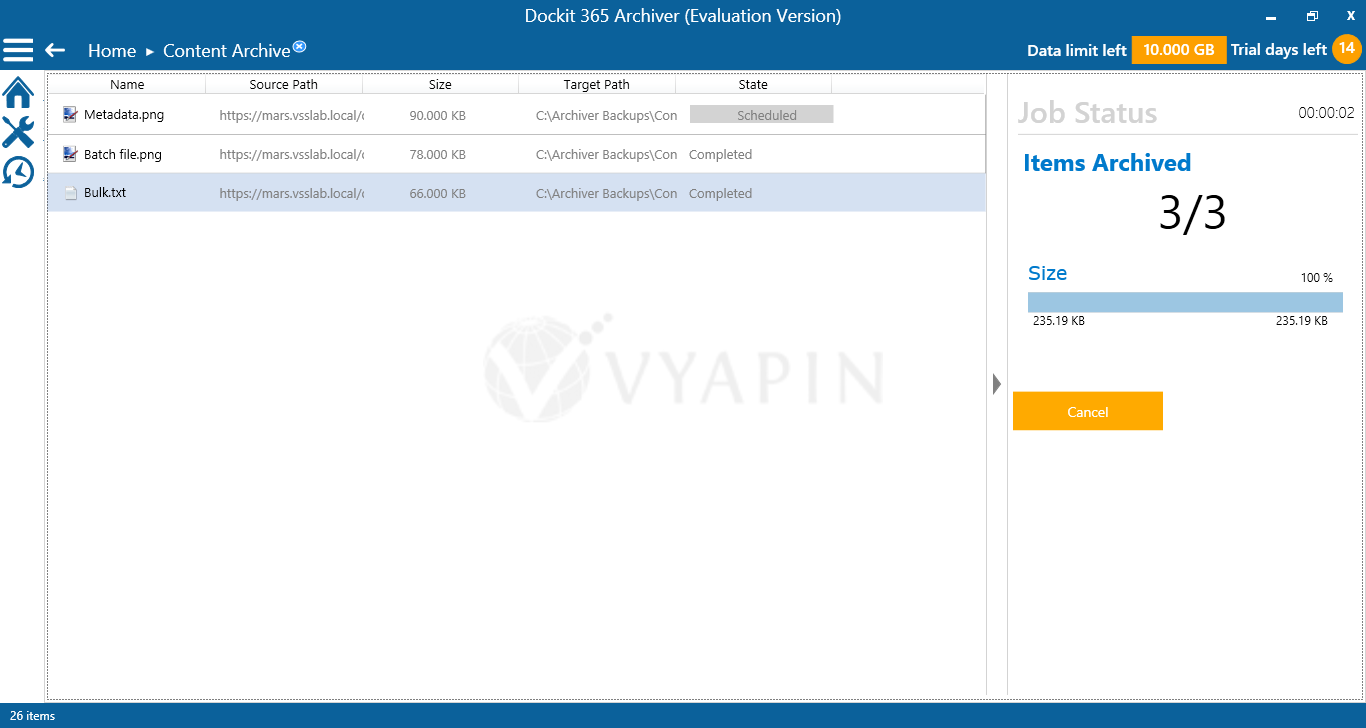The height and width of the screenshot is (728, 1366).
Task: Click Content Archive breadcrumb
Action: (x=227, y=51)
